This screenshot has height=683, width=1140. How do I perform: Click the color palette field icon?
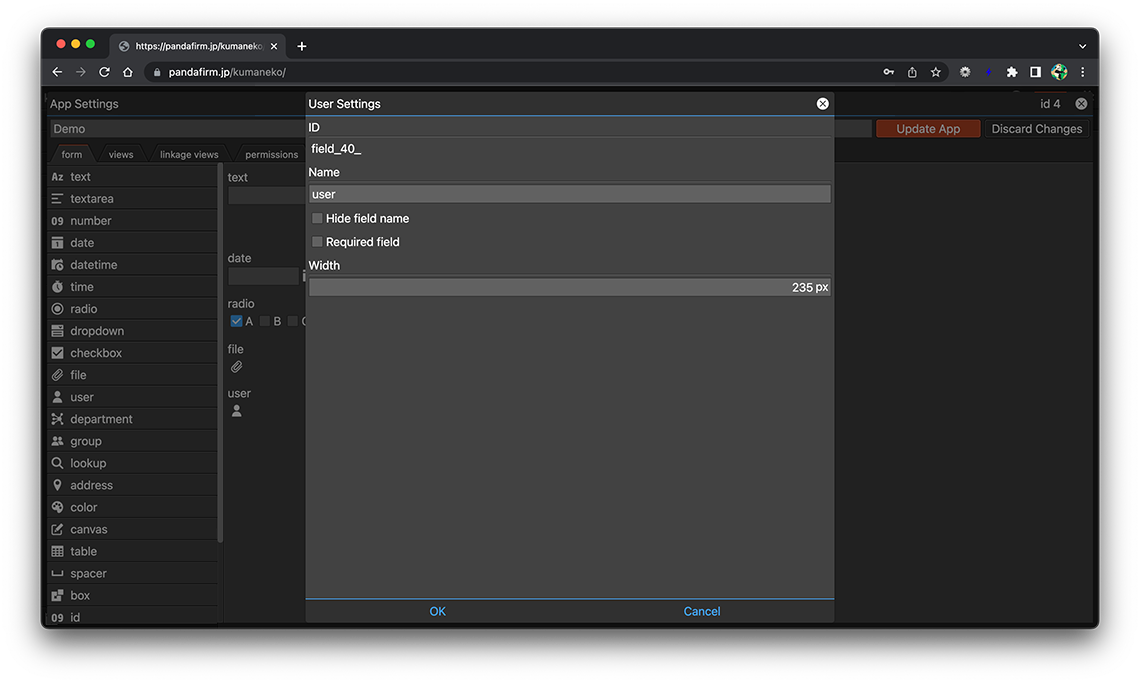57,507
